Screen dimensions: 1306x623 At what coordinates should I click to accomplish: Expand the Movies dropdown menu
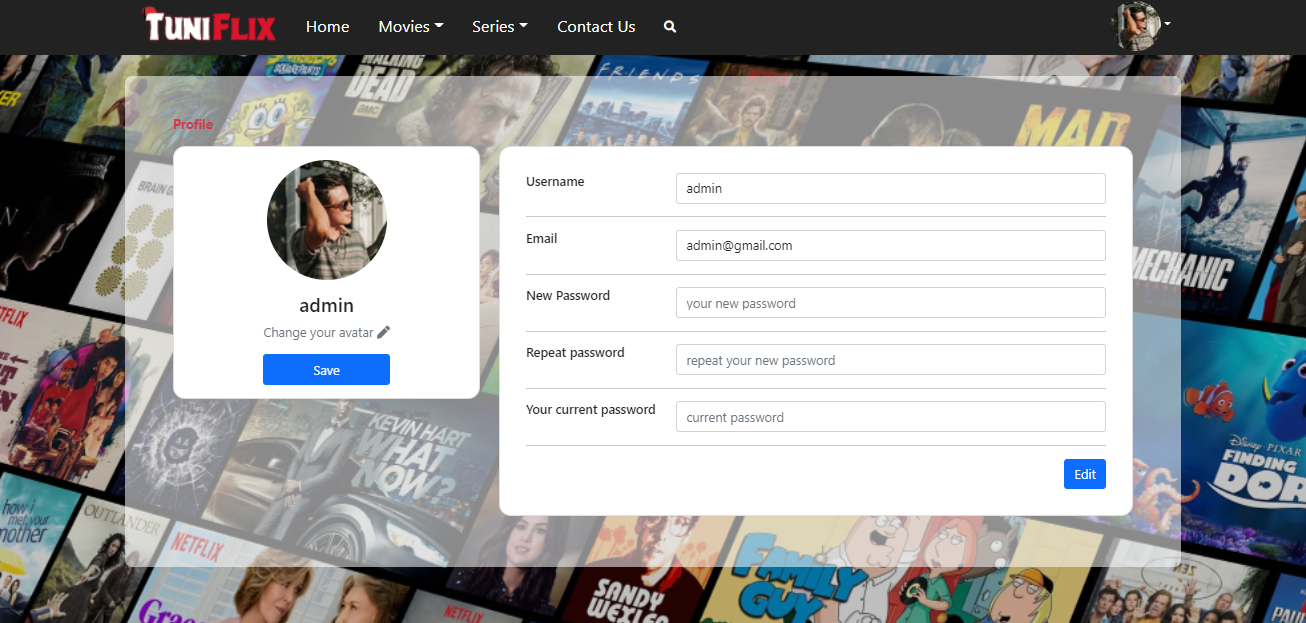point(410,27)
